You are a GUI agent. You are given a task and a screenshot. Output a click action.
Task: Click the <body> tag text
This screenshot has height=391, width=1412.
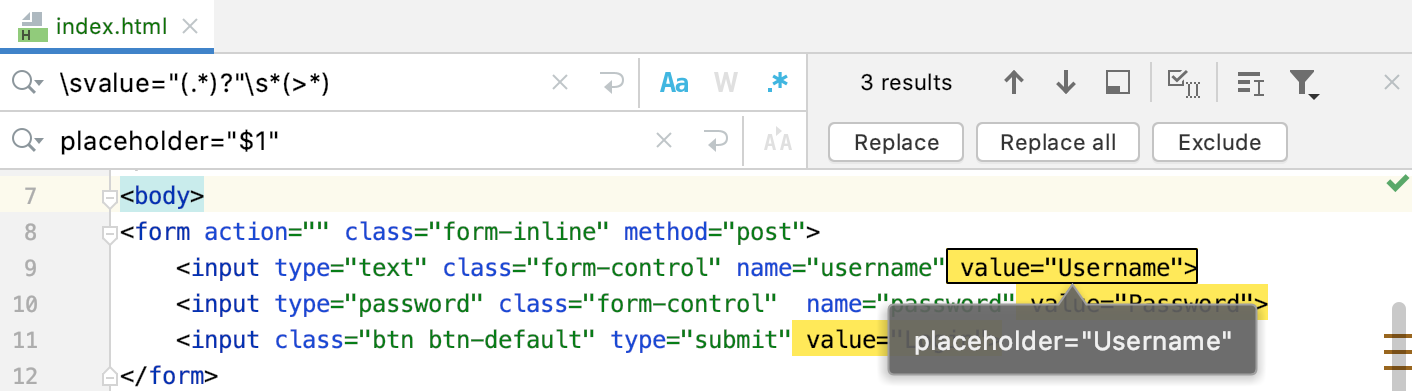pos(162,196)
